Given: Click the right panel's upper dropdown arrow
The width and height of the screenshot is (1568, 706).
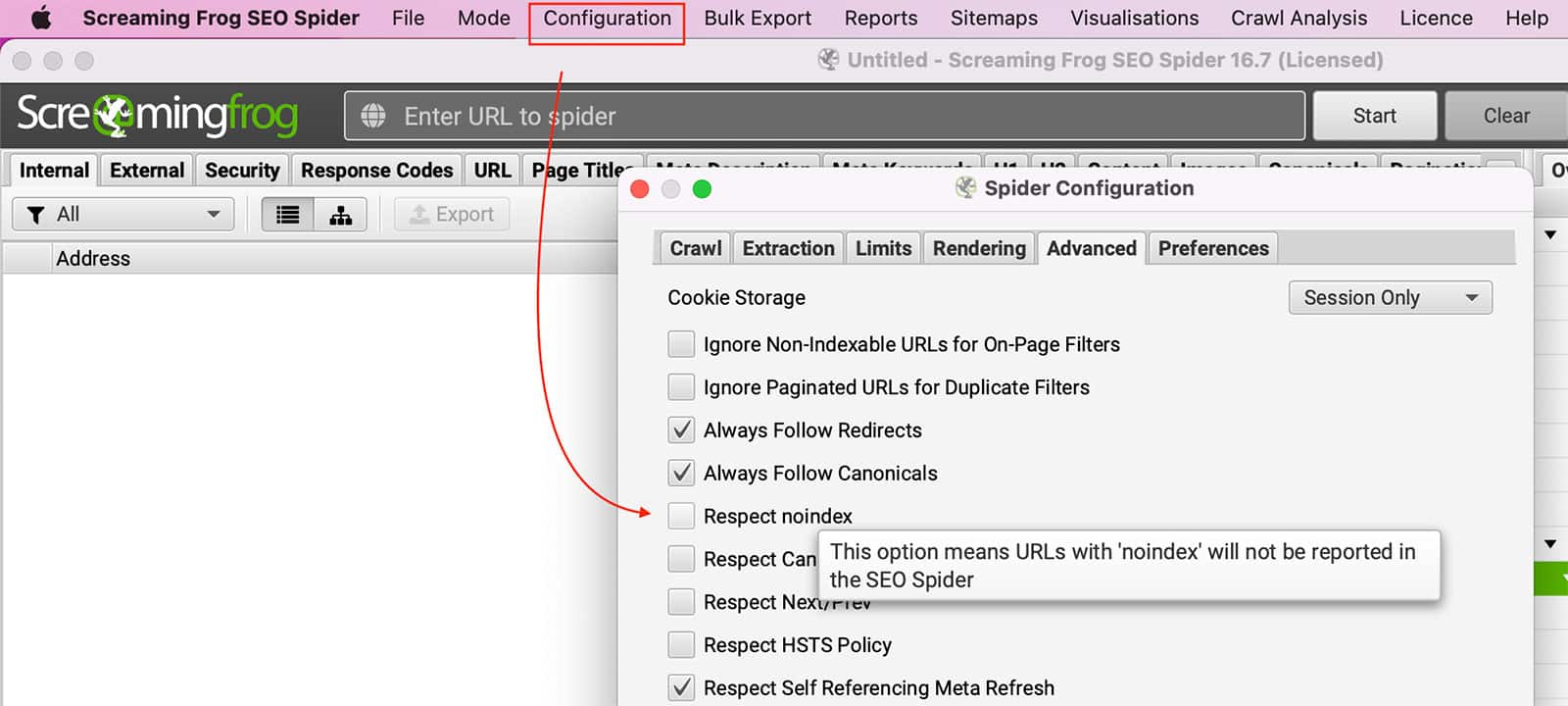Looking at the screenshot, I should [1550, 235].
